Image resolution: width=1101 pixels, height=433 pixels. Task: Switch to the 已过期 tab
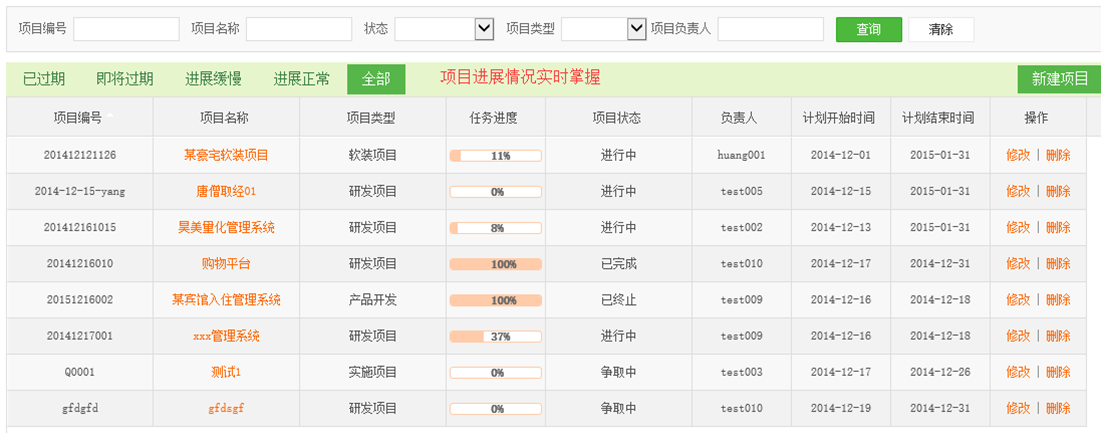point(44,79)
